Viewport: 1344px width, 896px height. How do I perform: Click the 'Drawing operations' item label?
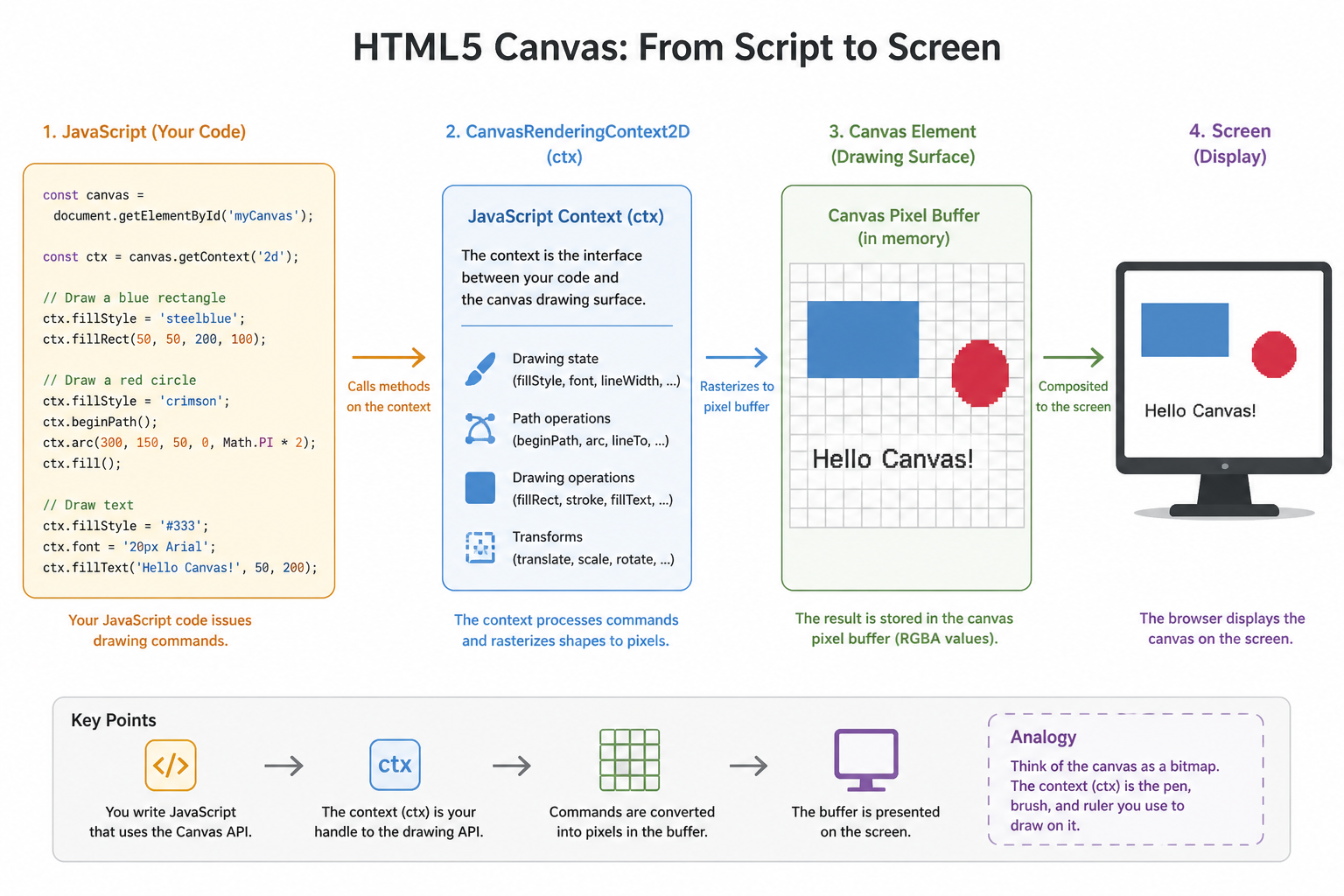[x=573, y=478]
